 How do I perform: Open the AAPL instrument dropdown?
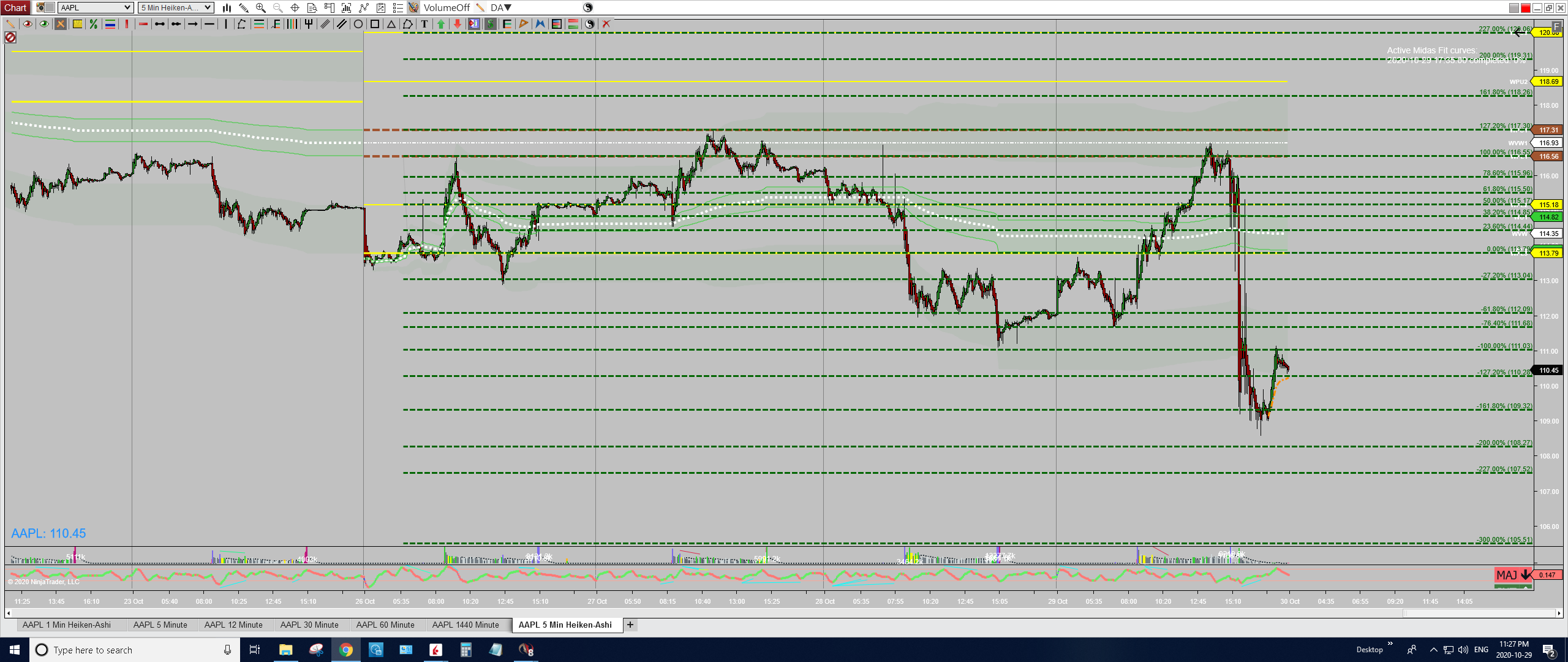tap(96, 8)
